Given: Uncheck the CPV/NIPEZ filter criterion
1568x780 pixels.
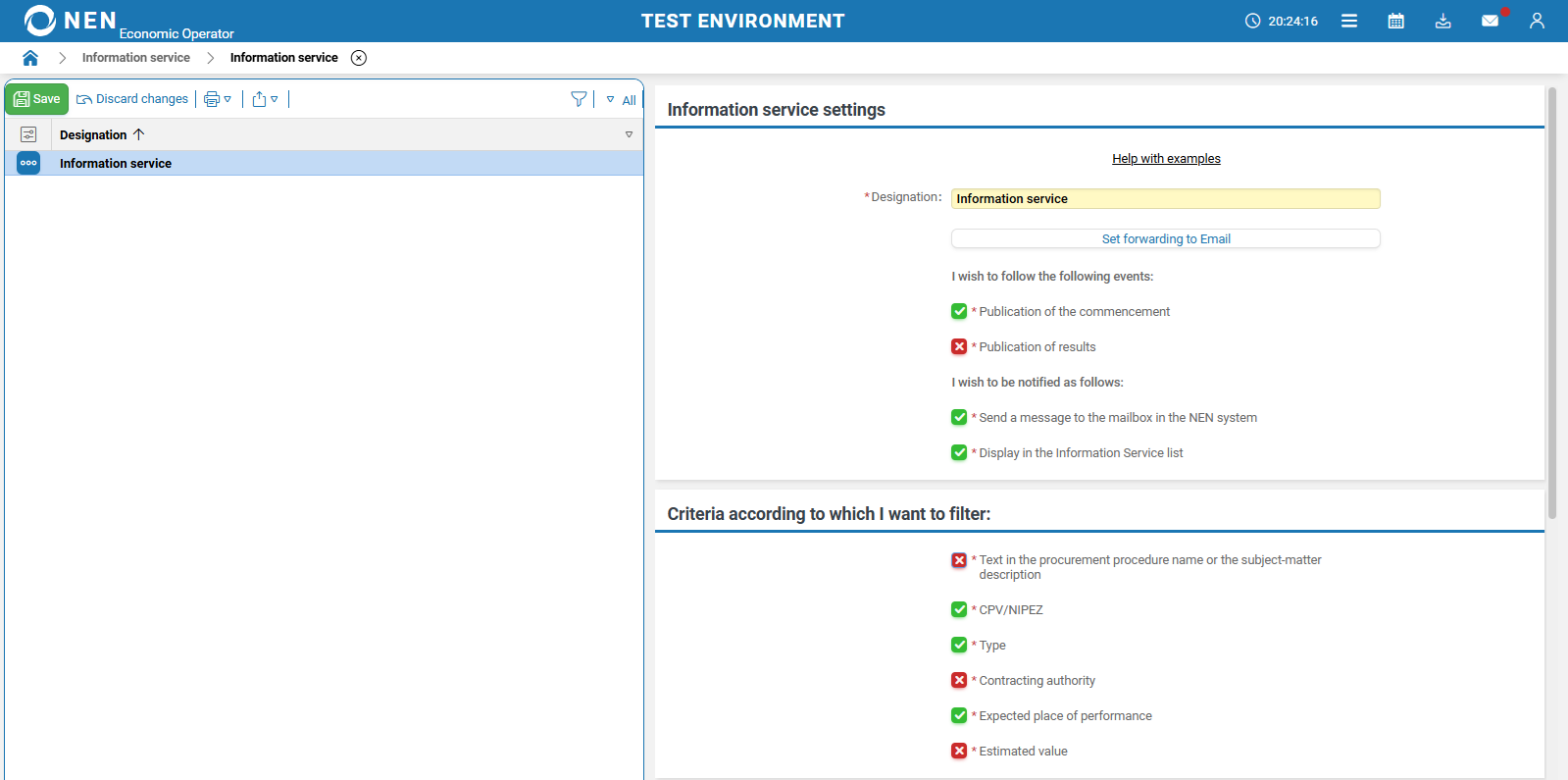Looking at the screenshot, I should [x=959, y=609].
